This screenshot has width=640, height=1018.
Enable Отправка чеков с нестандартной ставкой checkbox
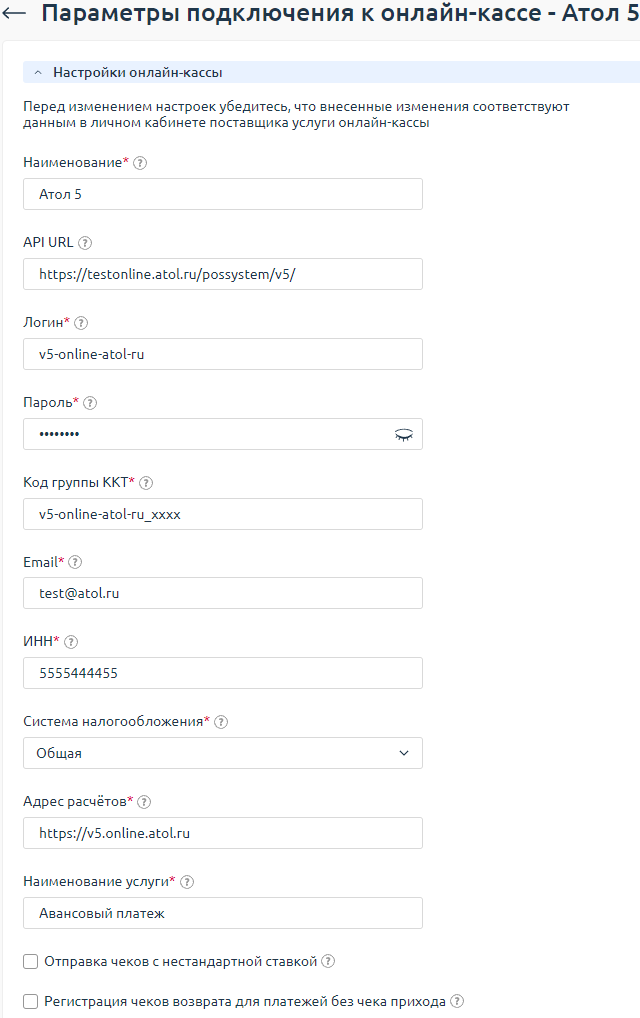[x=31, y=962]
